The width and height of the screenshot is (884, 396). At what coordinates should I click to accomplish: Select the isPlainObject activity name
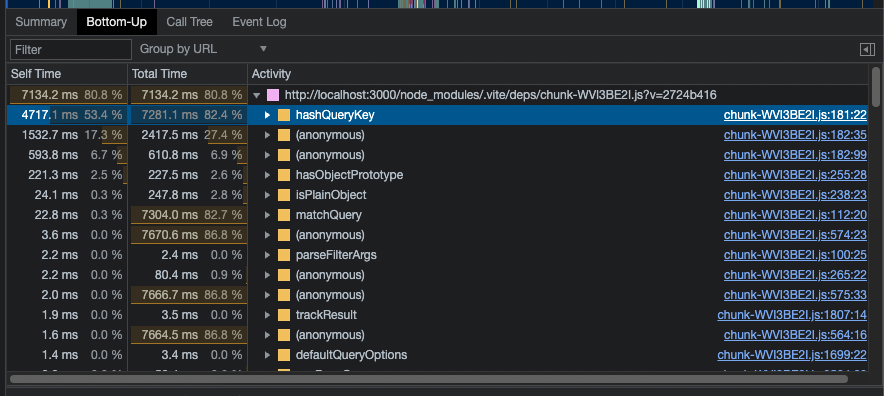click(x=331, y=195)
